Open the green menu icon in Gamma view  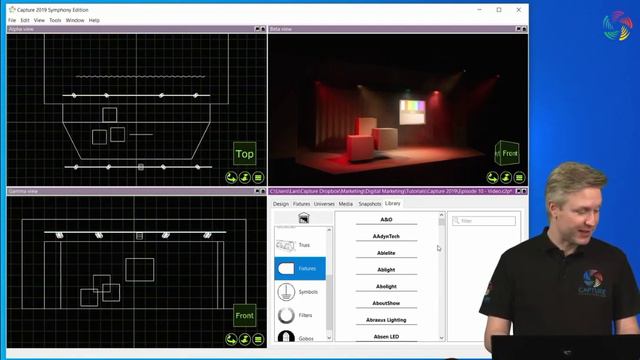(x=258, y=339)
